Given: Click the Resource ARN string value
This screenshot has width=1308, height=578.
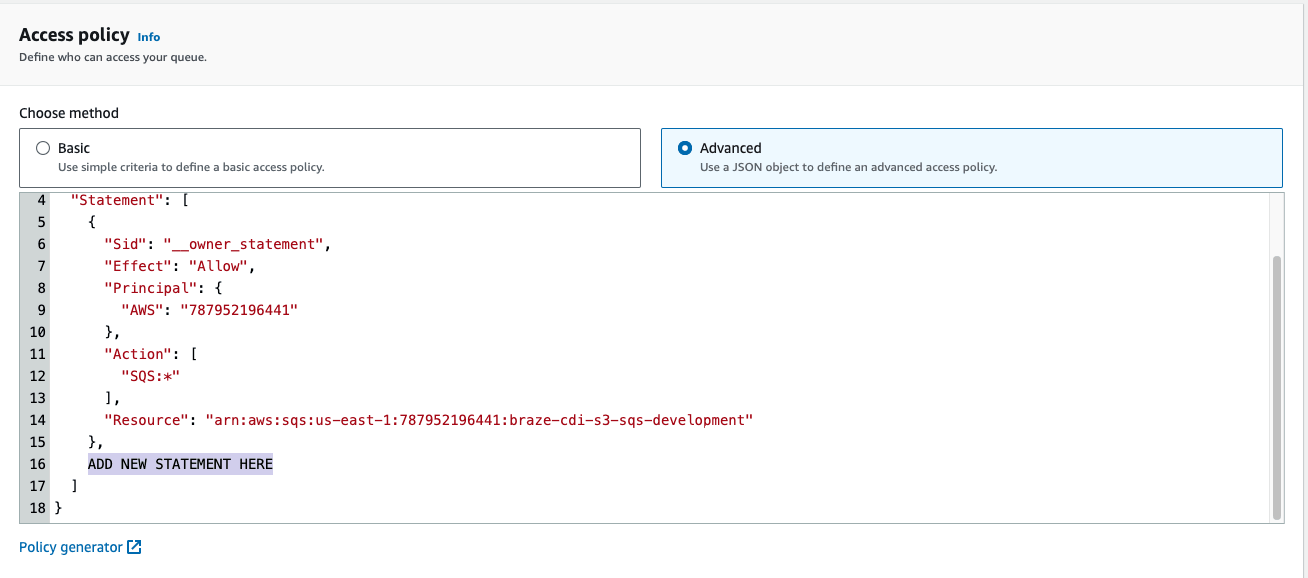Looking at the screenshot, I should tap(478, 420).
